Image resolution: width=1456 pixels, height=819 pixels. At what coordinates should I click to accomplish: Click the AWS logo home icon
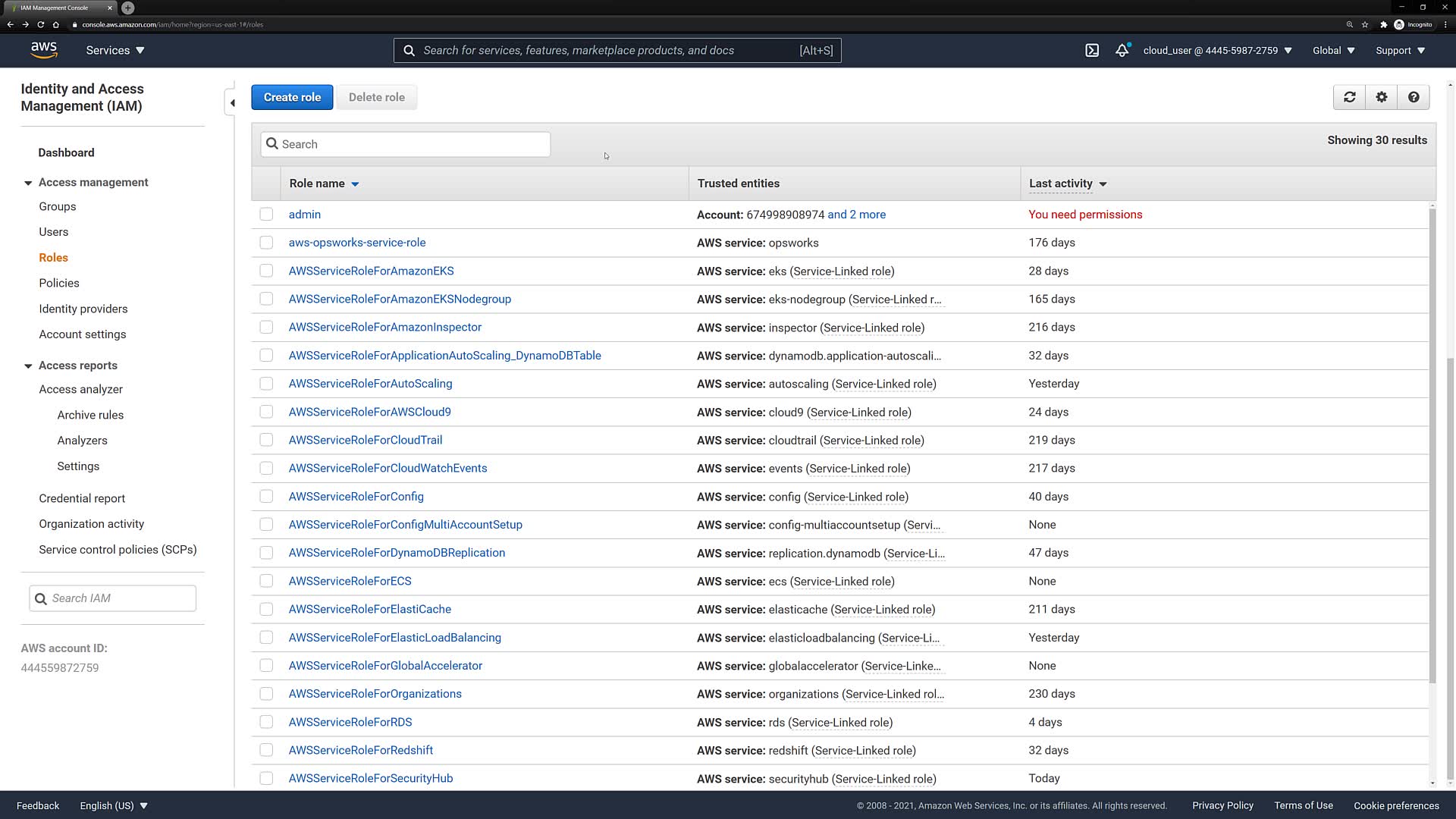click(x=44, y=50)
